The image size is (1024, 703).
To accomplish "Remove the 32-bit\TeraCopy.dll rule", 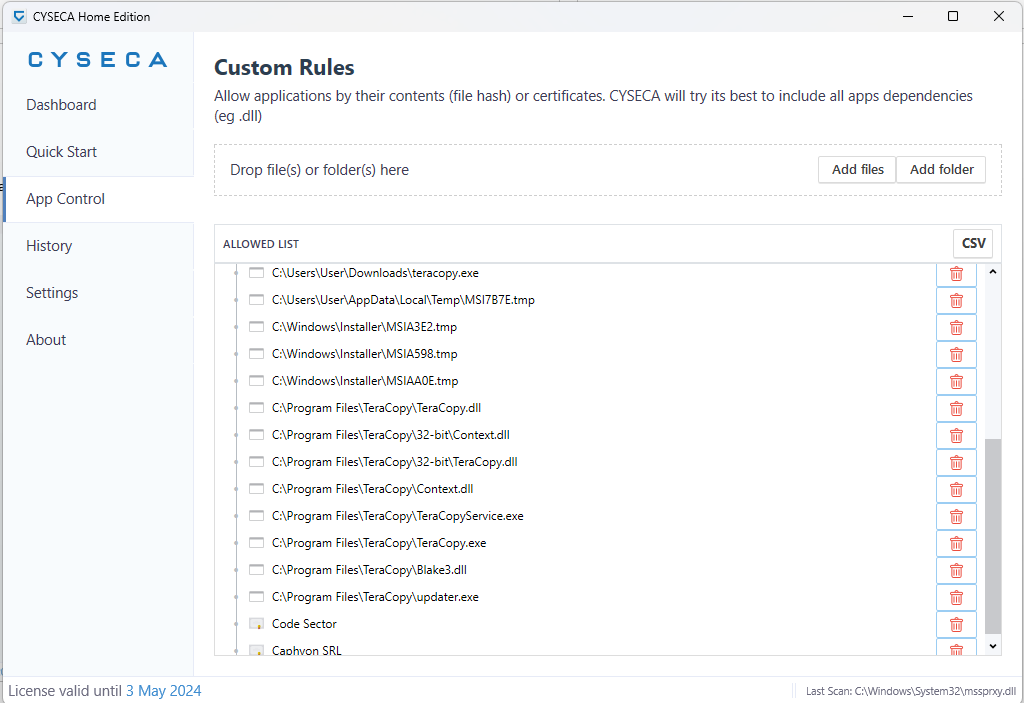I will click(x=956, y=463).
